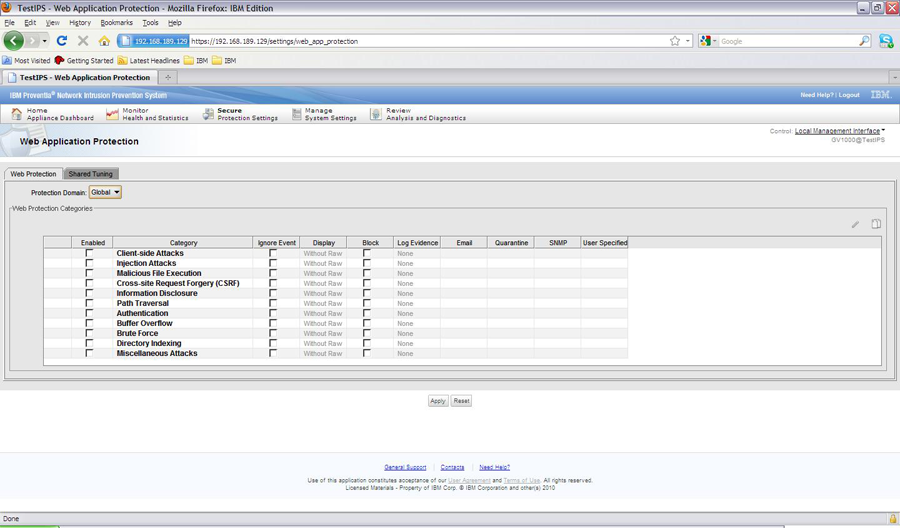Screen dimensions: 900x528
Task: Click the Log Evidence column header
Action: pos(417,243)
